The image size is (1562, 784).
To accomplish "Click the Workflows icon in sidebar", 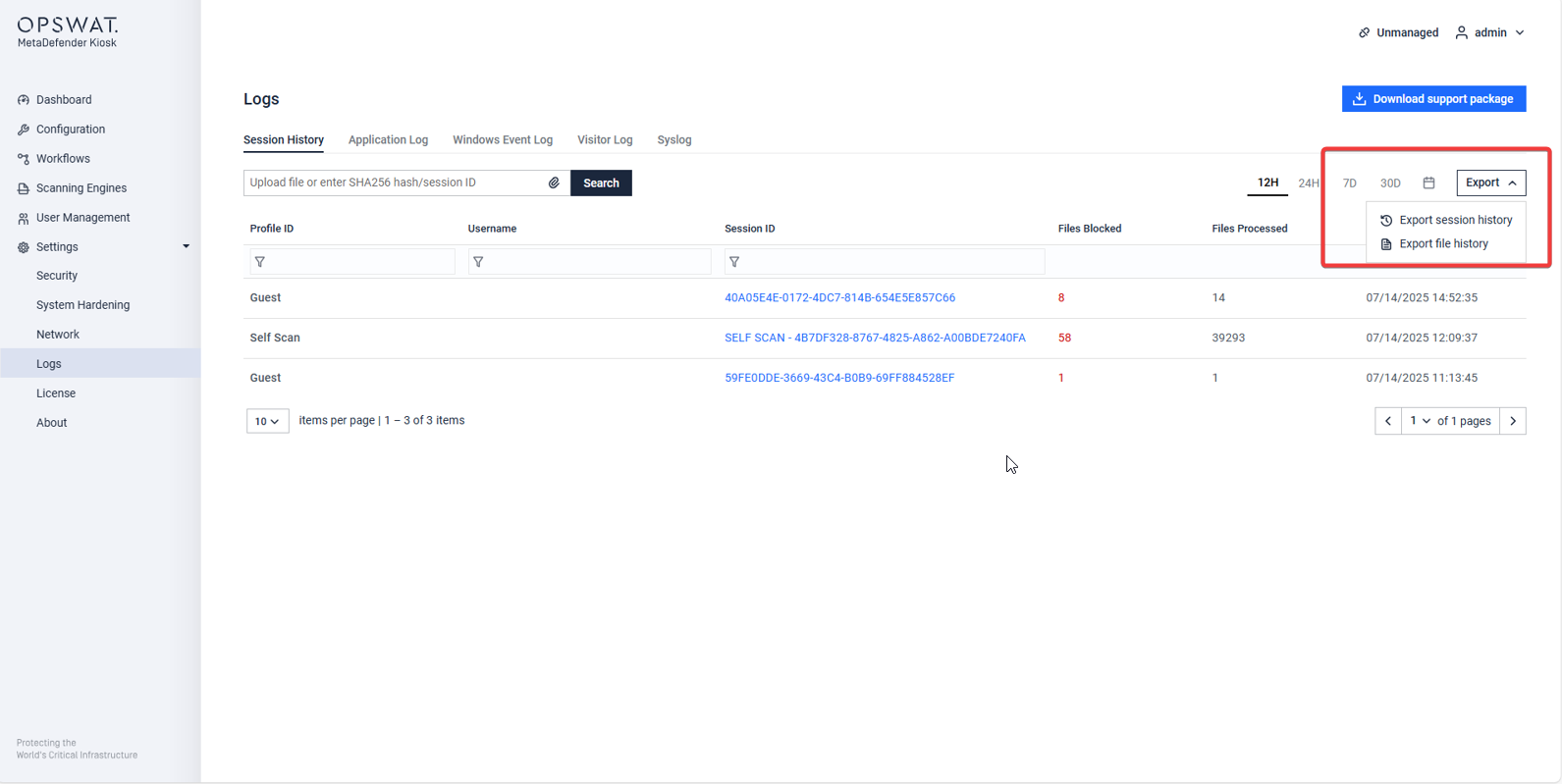I will (x=24, y=159).
